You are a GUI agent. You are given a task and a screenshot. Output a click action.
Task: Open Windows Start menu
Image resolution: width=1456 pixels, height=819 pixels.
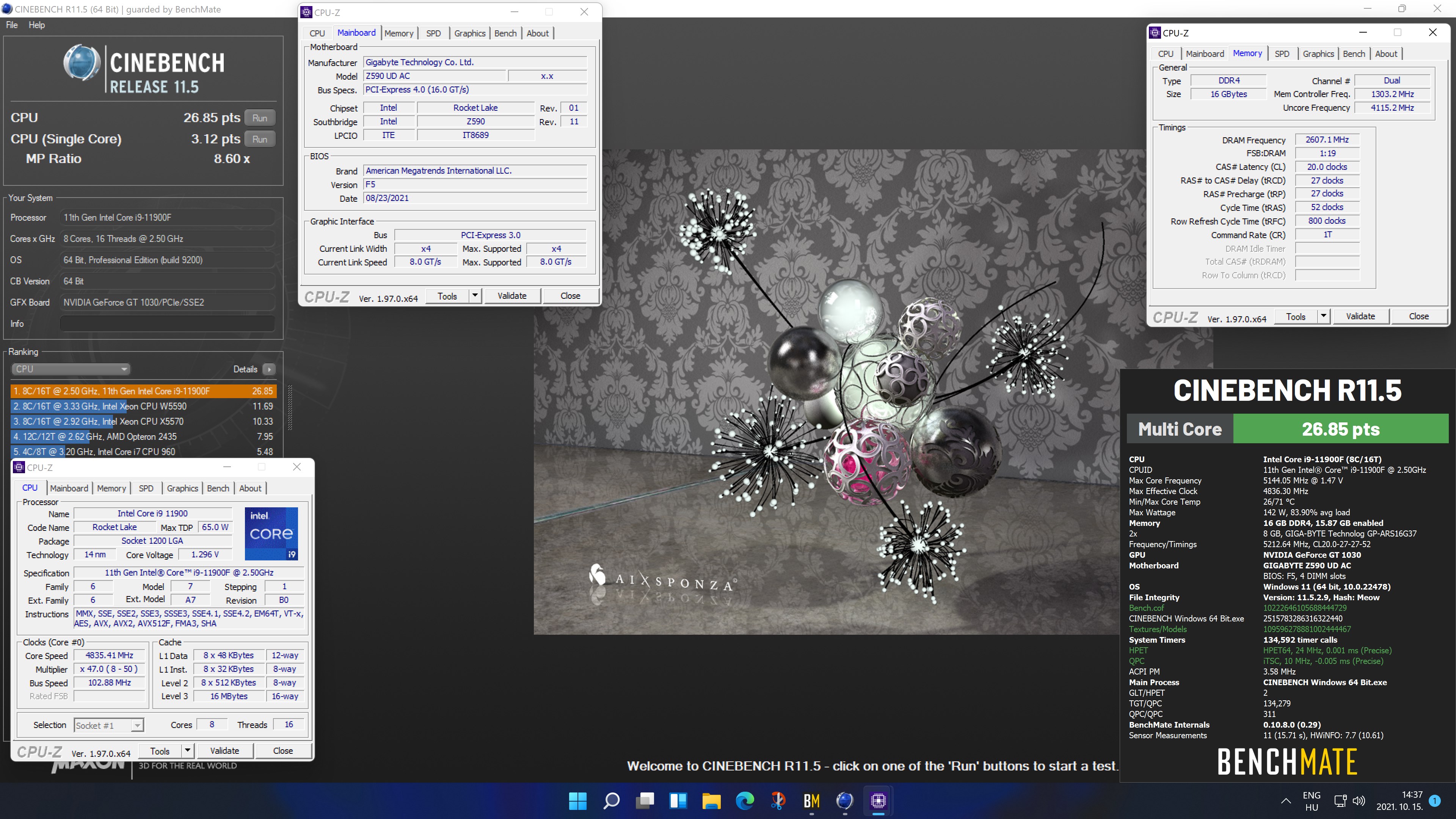[577, 800]
